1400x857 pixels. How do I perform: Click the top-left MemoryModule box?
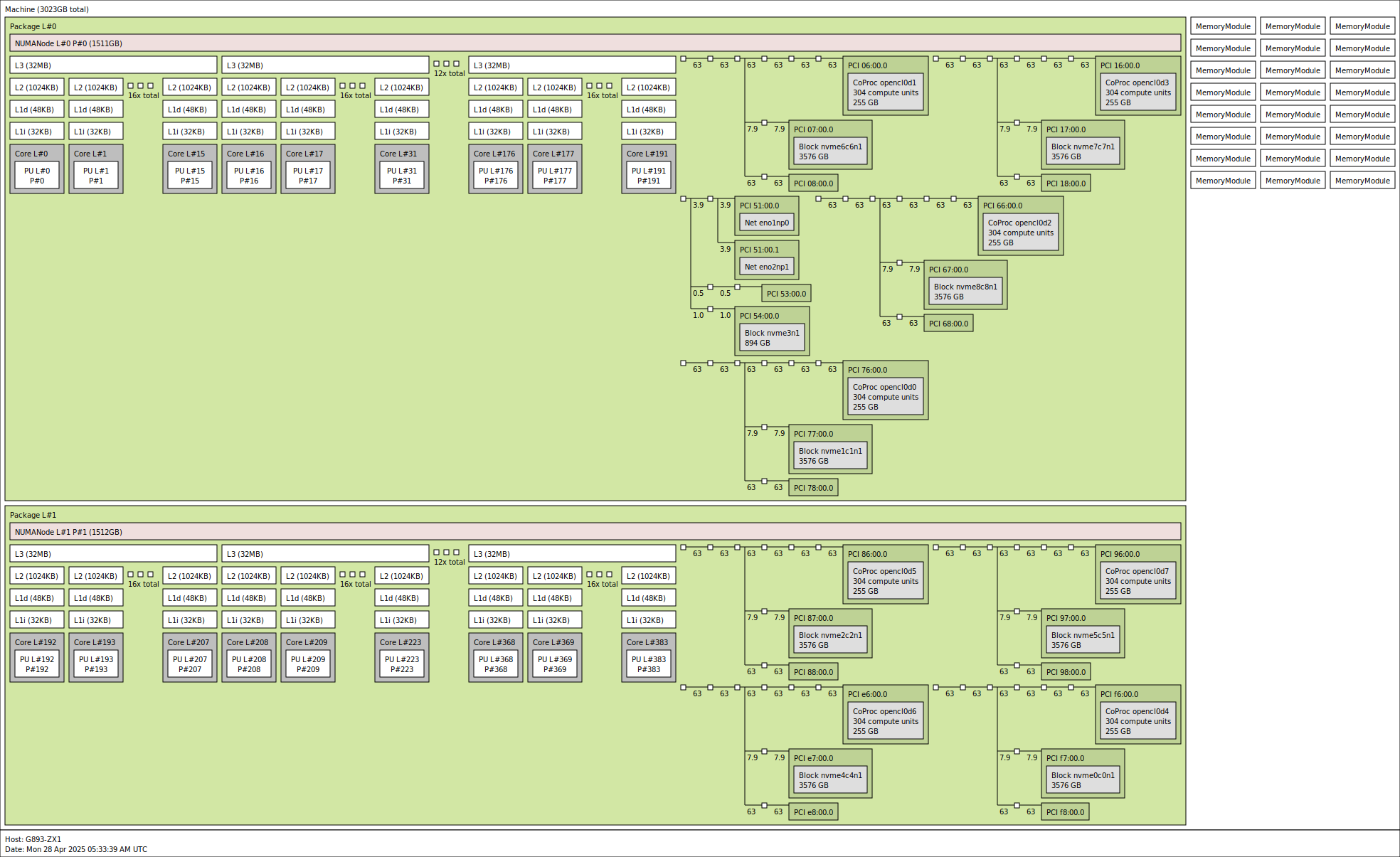tap(1222, 26)
